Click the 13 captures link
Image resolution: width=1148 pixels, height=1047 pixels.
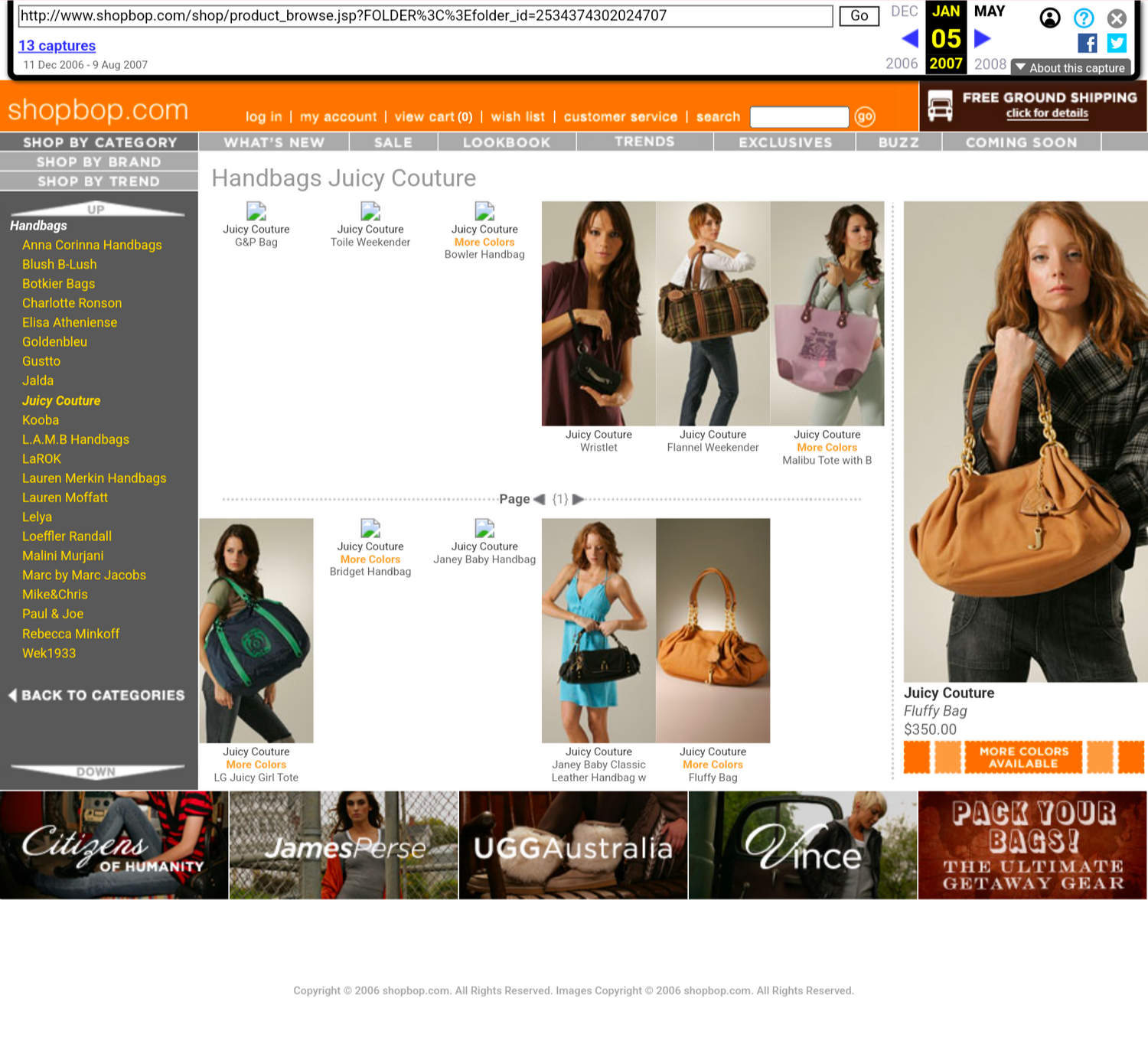click(57, 46)
